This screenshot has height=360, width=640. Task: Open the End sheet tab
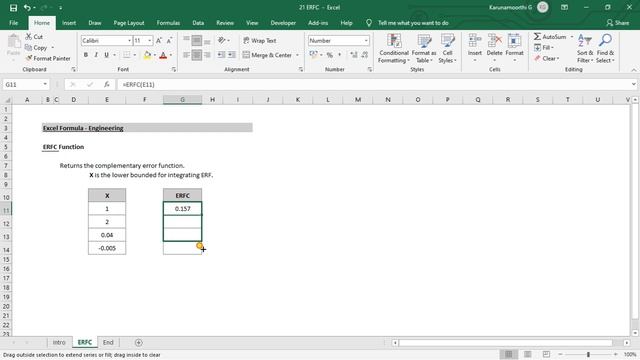pyautogui.click(x=108, y=342)
